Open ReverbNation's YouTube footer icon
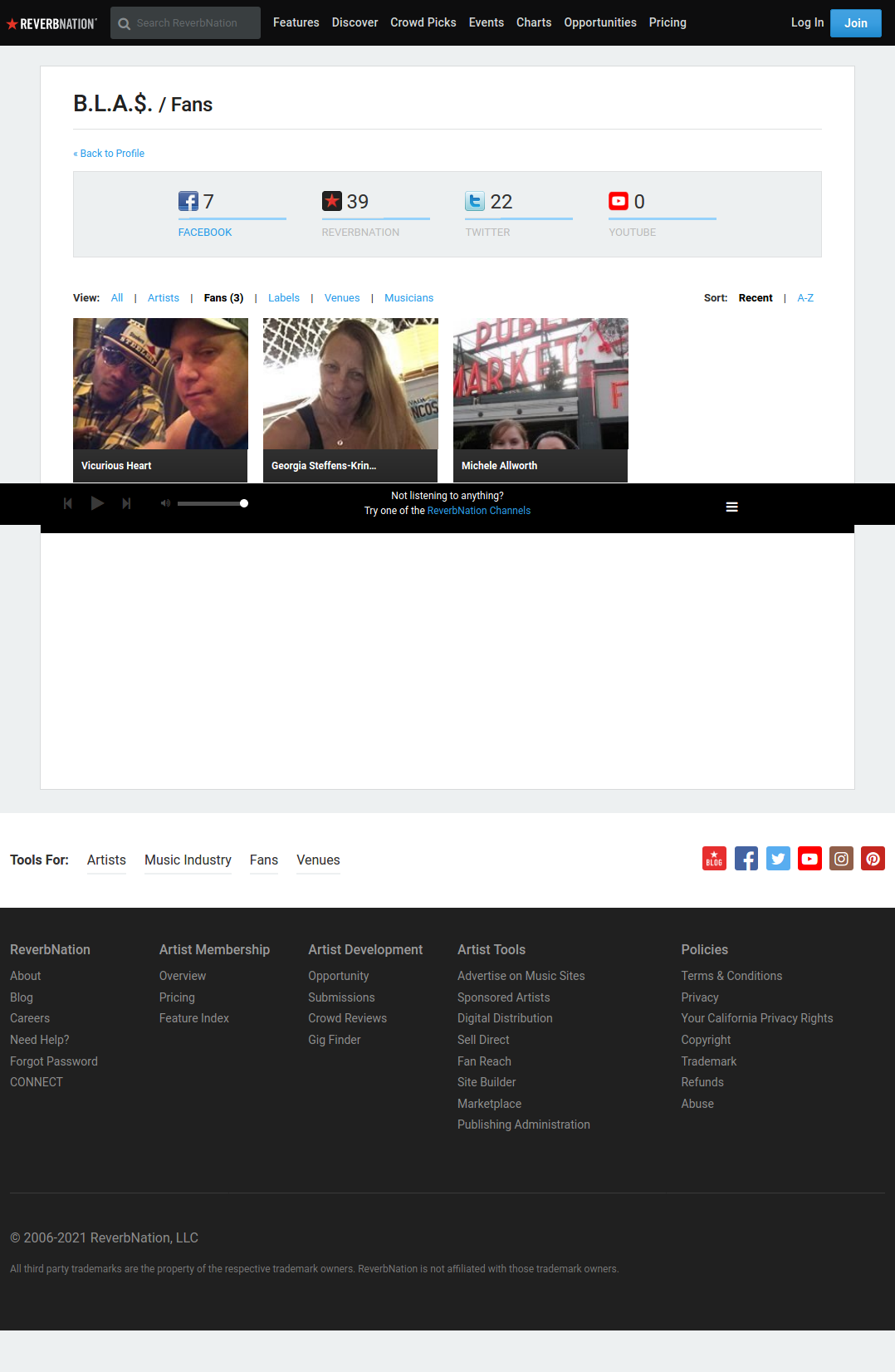This screenshot has height=1372, width=895. pos(809,859)
